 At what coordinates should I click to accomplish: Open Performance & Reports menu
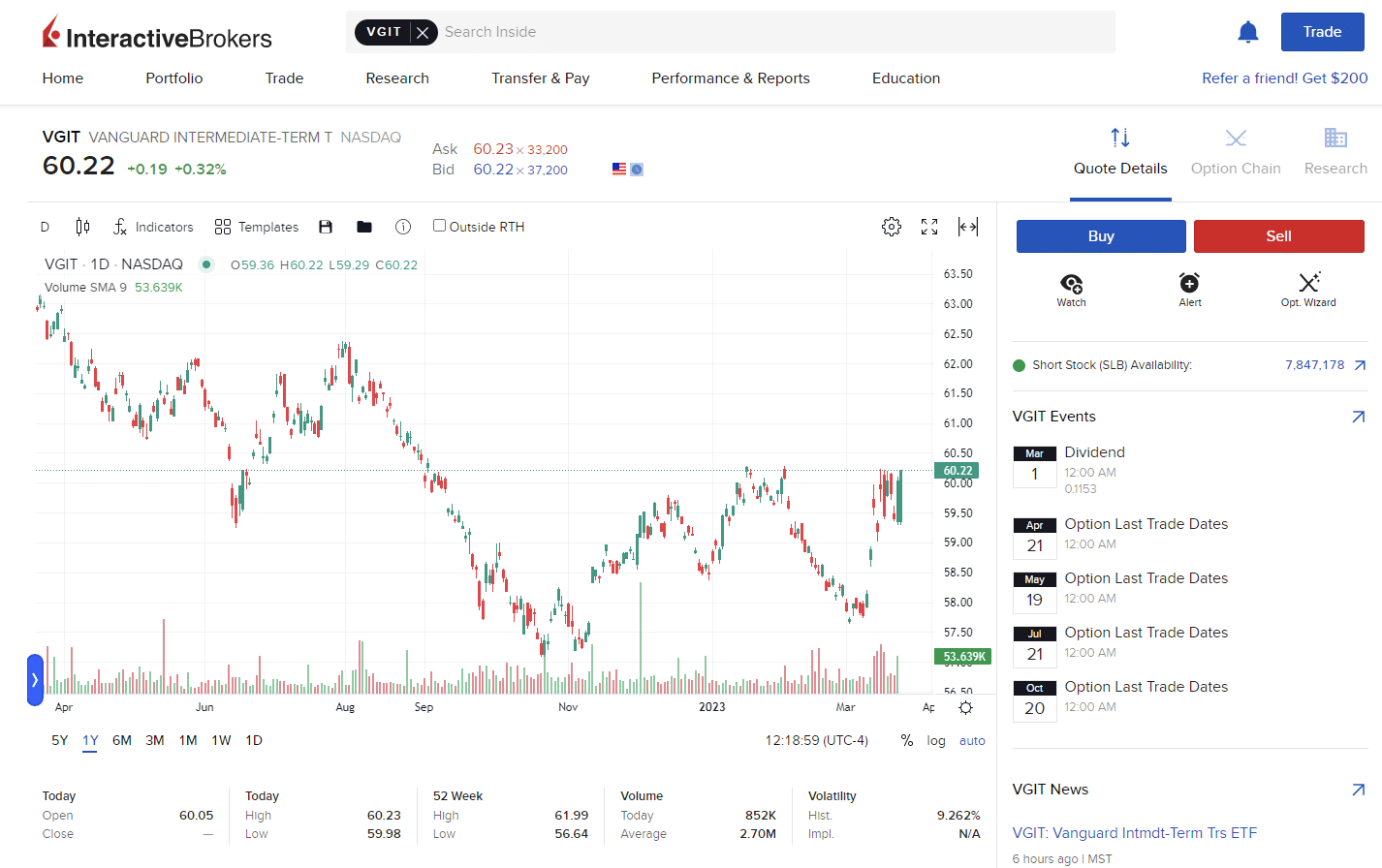click(731, 78)
